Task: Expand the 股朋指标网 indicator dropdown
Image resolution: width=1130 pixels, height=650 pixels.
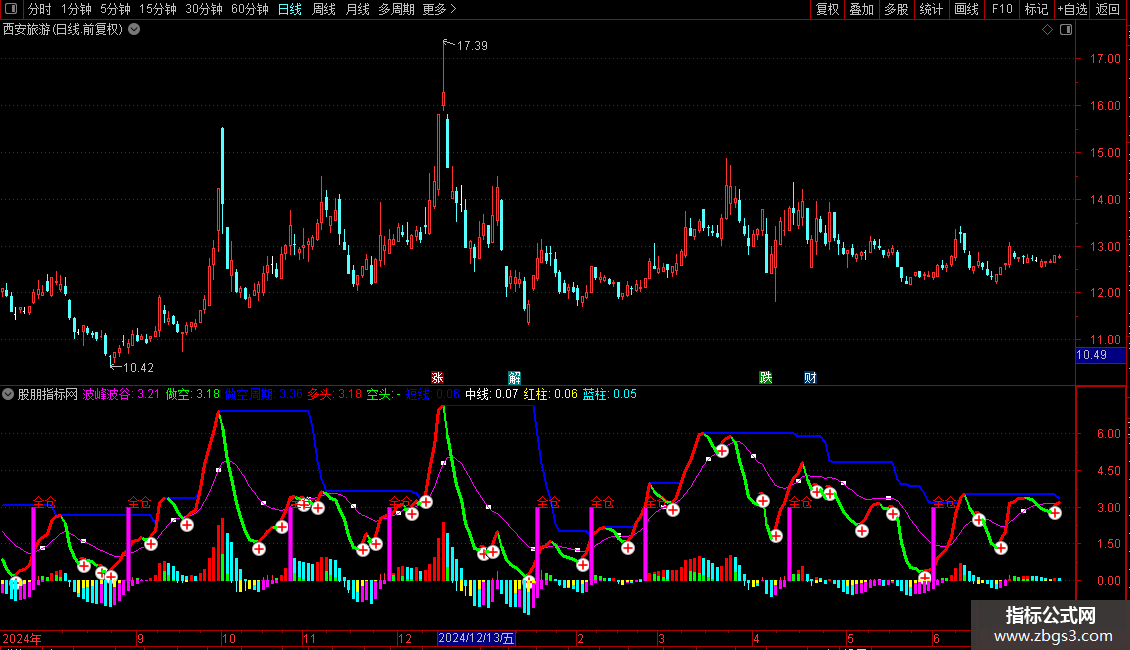Action: 9,394
